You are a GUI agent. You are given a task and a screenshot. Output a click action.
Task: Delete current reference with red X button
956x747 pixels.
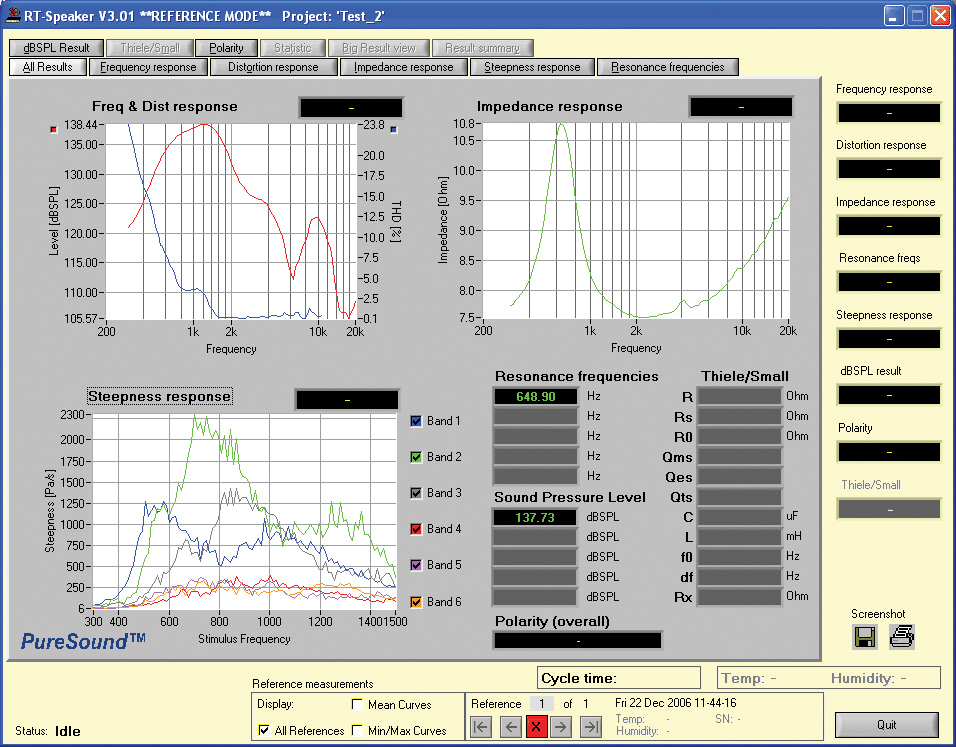coord(537,727)
